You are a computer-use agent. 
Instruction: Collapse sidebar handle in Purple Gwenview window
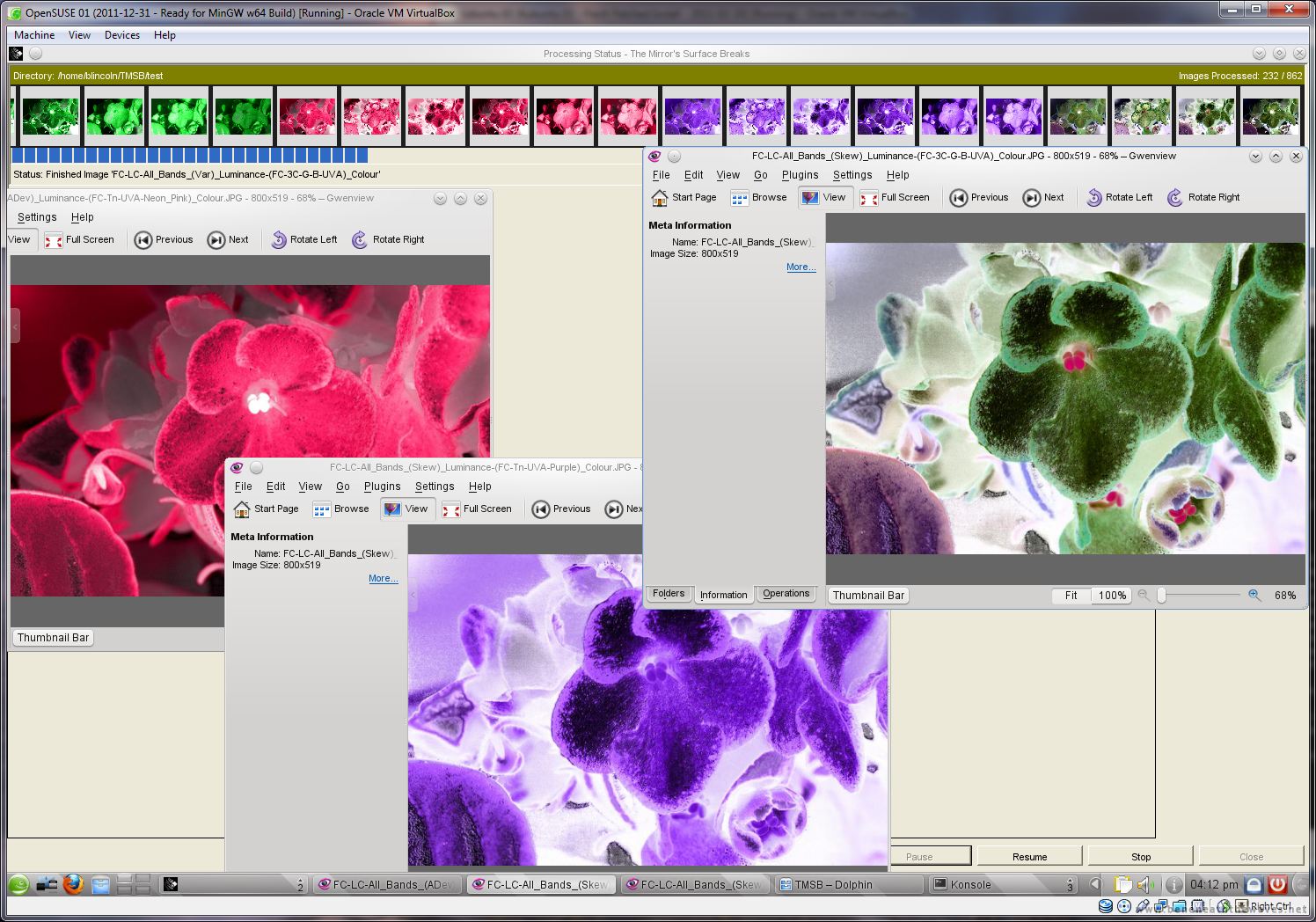pyautogui.click(x=412, y=596)
